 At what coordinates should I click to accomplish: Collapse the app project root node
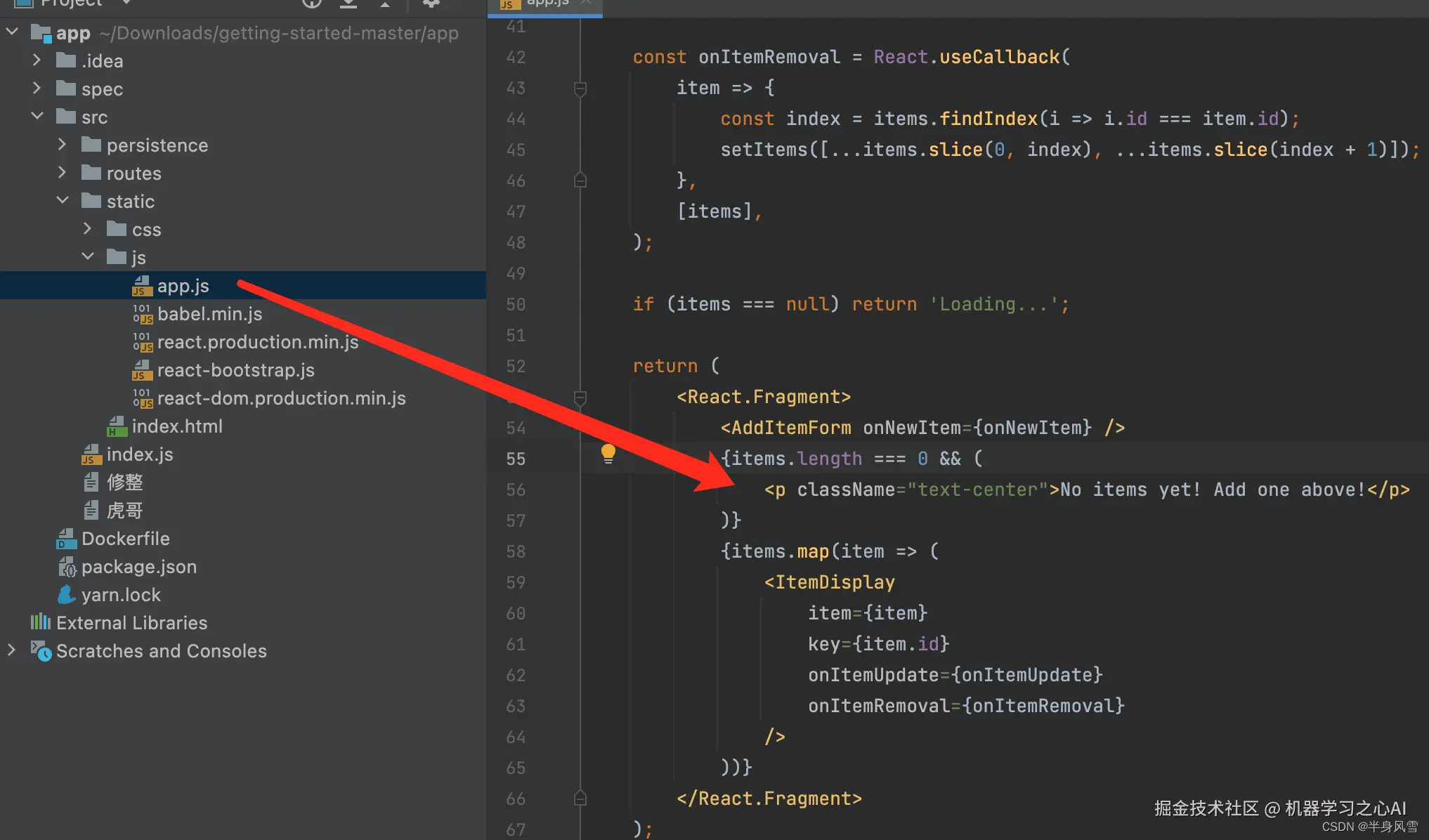click(x=13, y=32)
